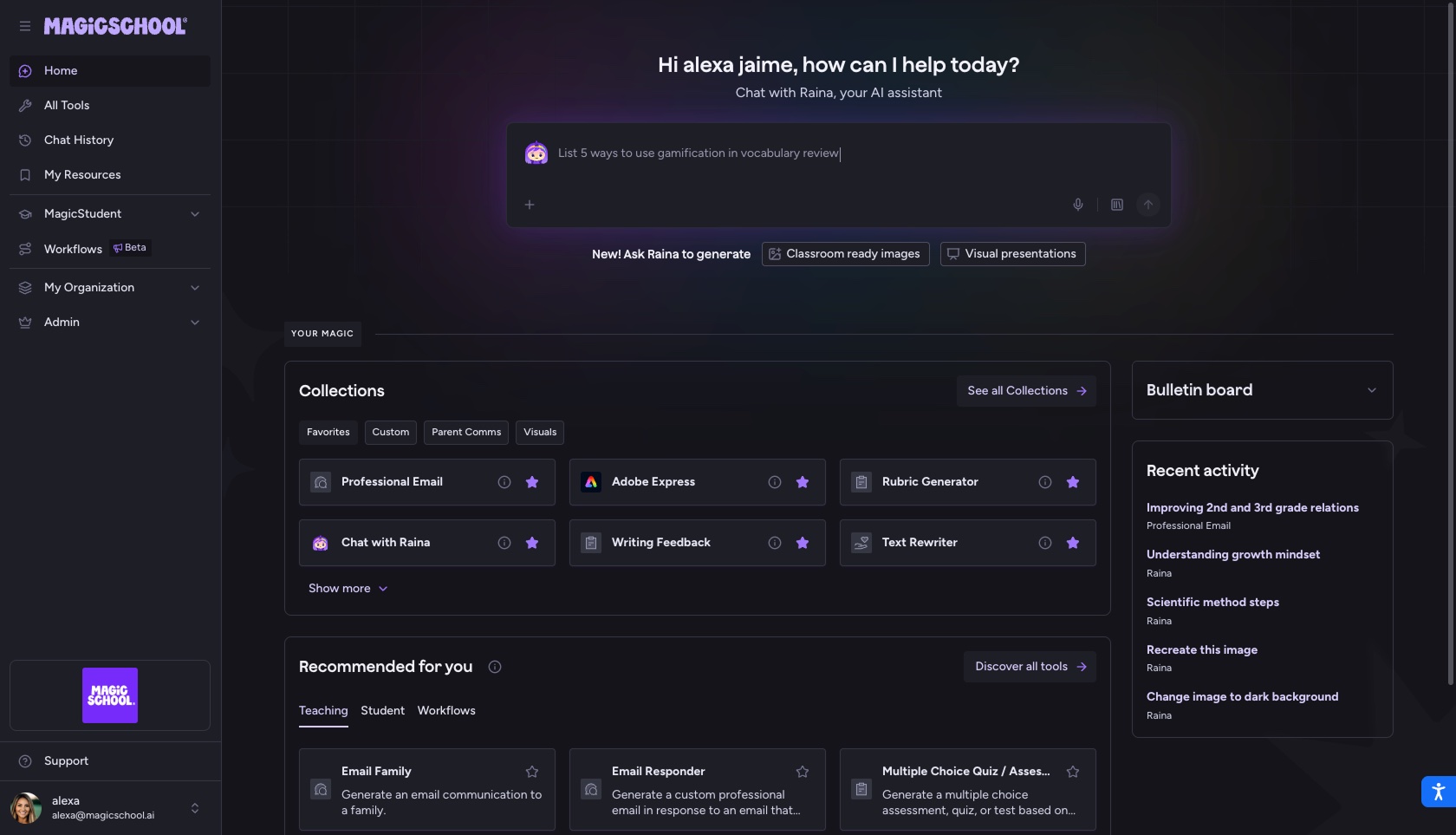Screen dimensions: 1456x835
Task: Expand the Admin sidebar section
Action: click(109, 323)
